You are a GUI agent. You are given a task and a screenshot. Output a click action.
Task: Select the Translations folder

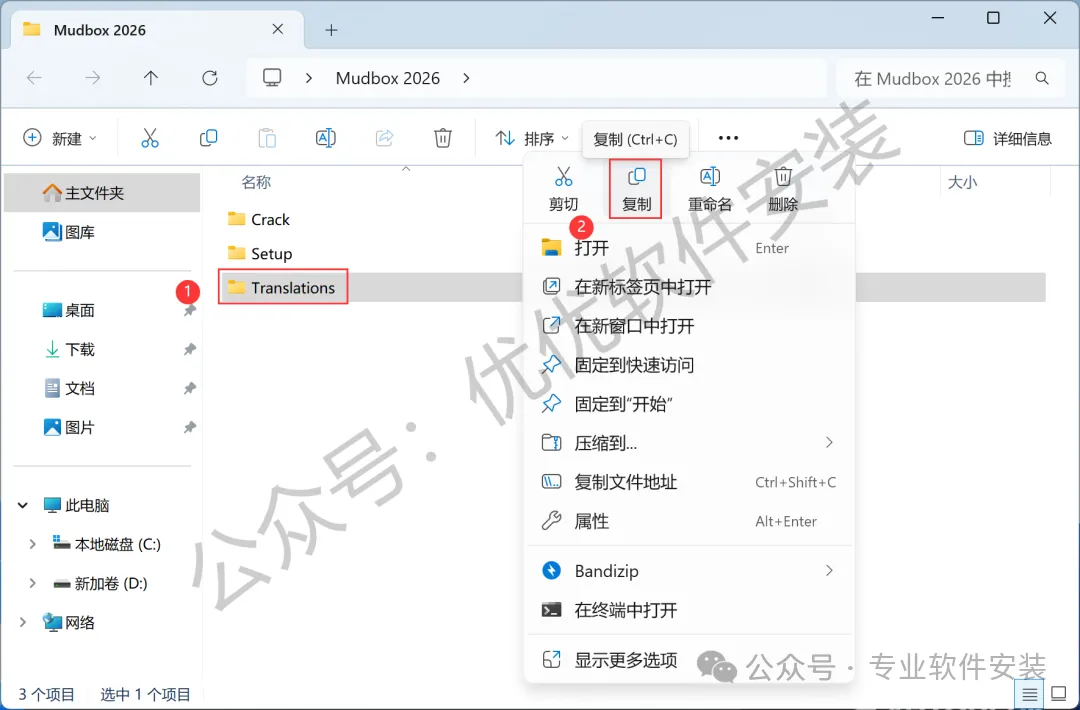[281, 287]
